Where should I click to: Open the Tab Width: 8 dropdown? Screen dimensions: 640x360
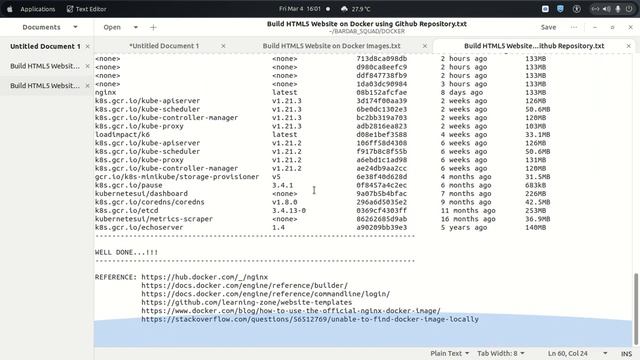click(501, 353)
